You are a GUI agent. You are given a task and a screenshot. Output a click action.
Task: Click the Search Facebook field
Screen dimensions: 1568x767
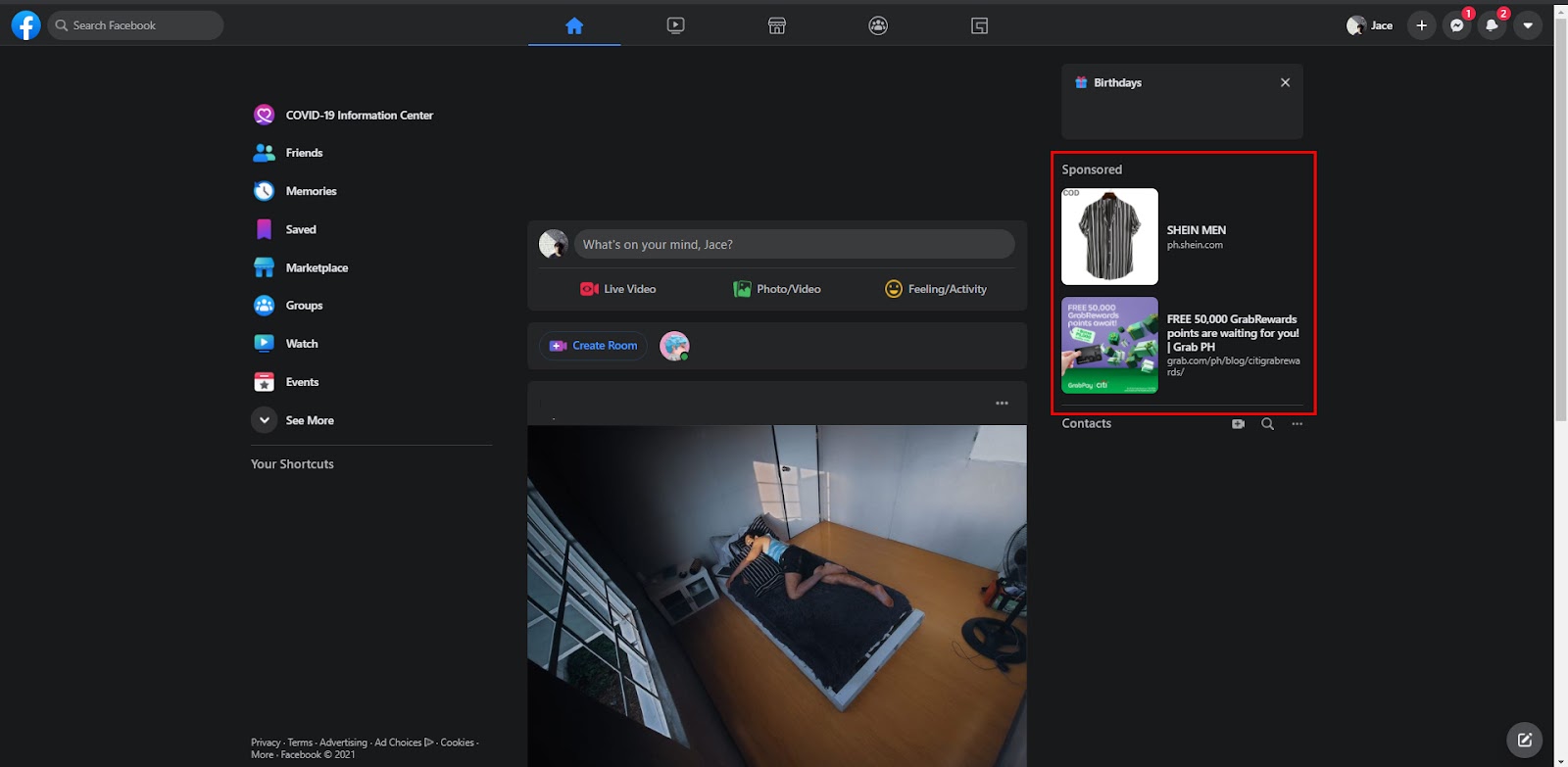(x=135, y=25)
